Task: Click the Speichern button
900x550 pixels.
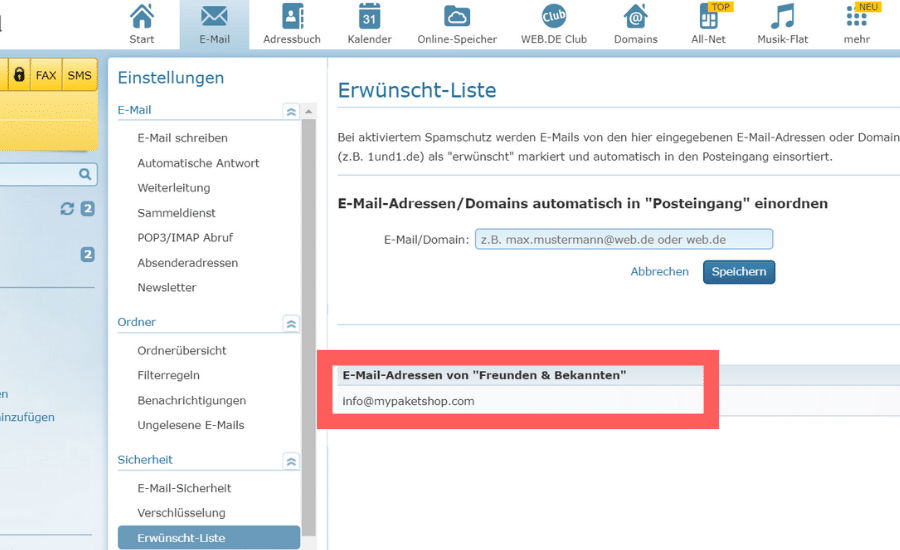Action: [739, 272]
